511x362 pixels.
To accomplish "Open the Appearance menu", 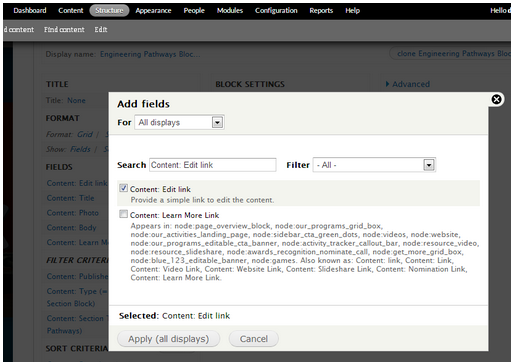I will [x=153, y=11].
